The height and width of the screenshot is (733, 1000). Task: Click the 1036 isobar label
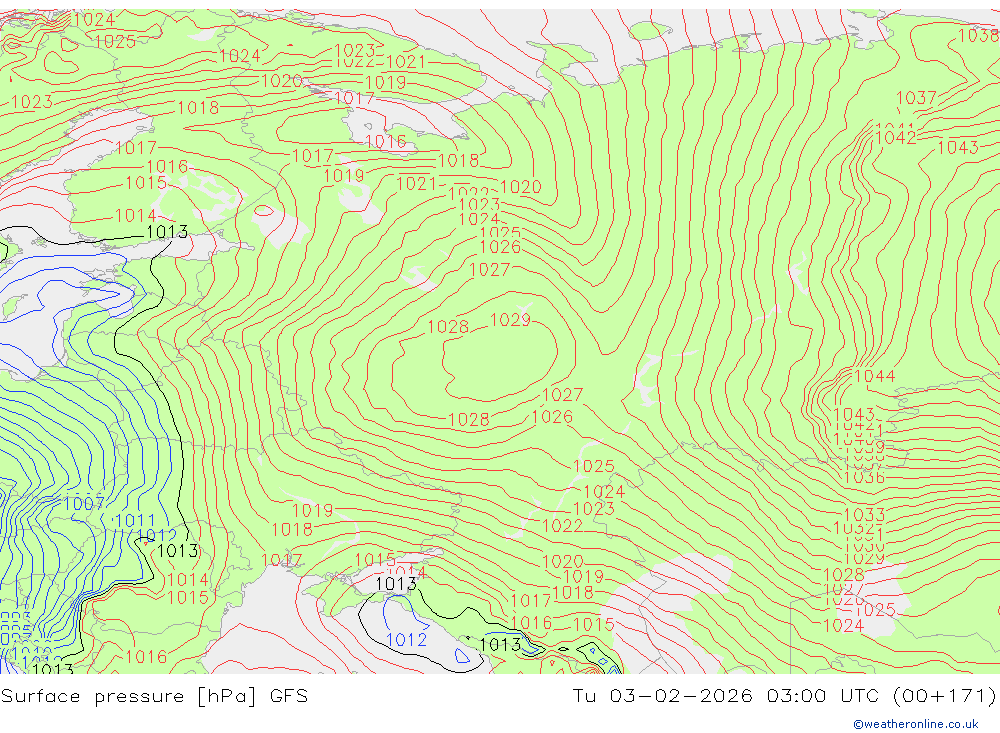(x=864, y=477)
